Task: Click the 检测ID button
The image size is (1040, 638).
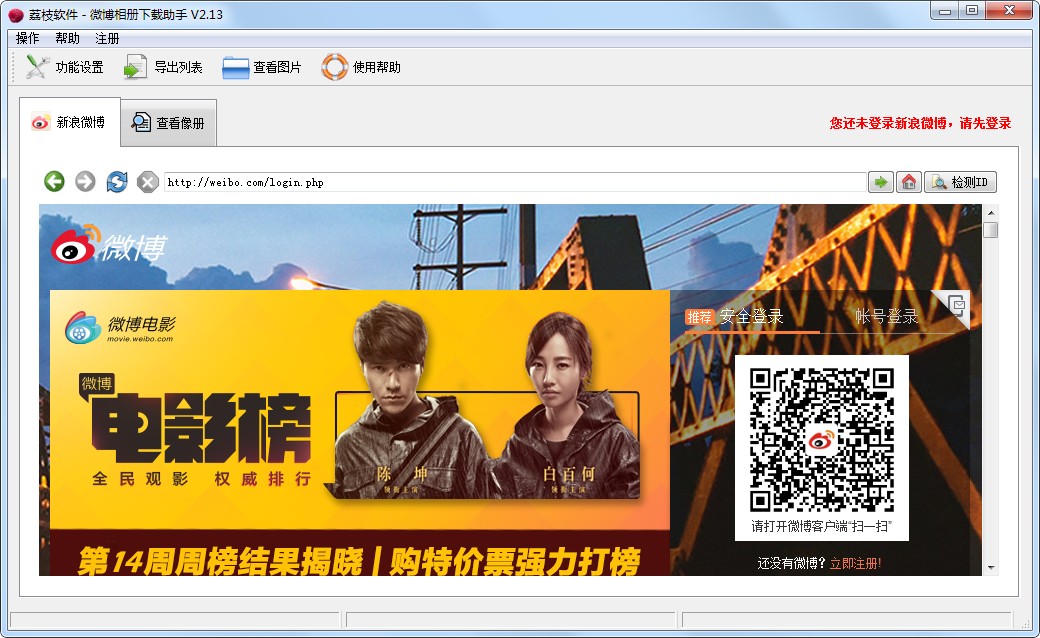Action: tap(960, 182)
